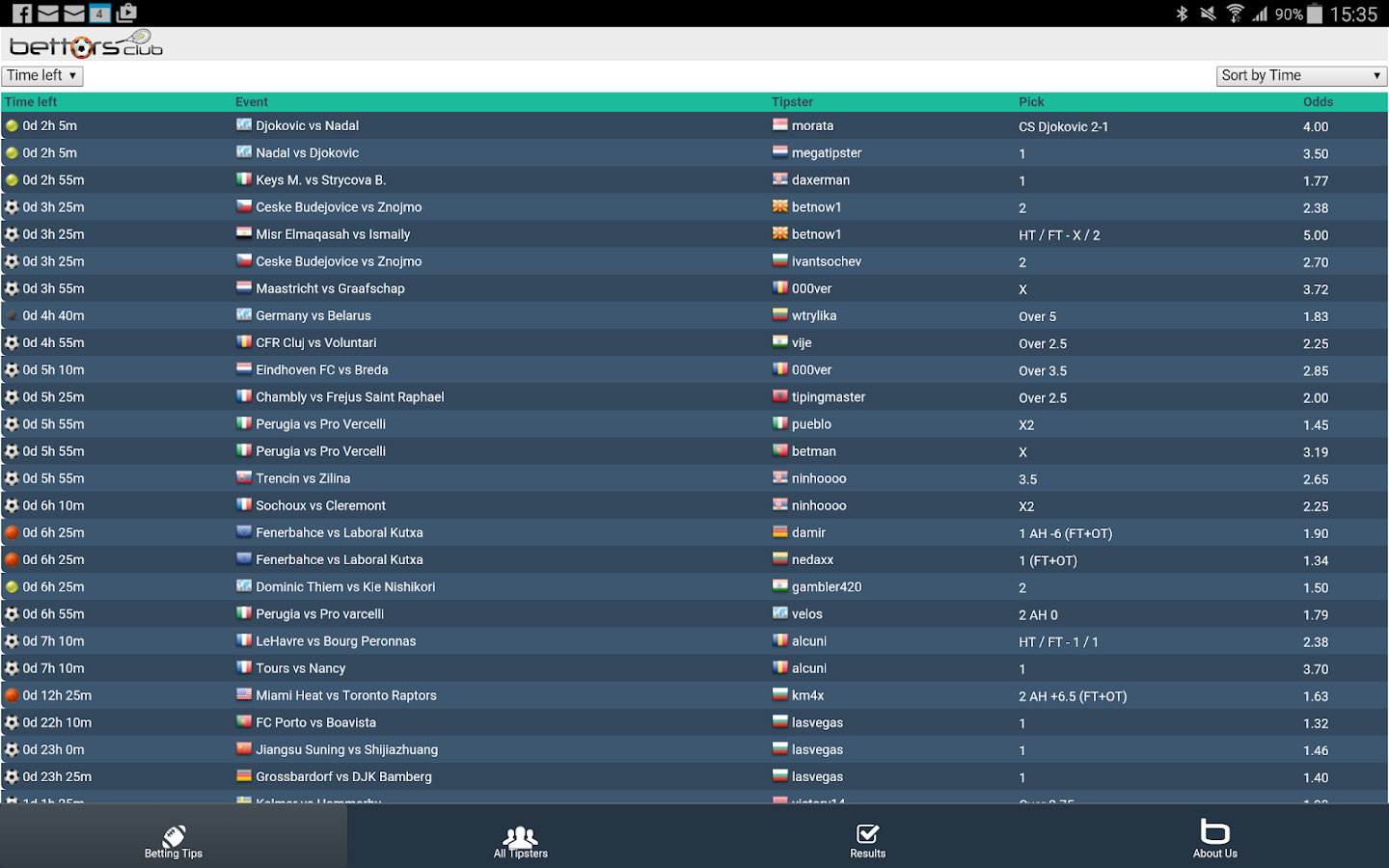Open the "Djokovic vs Nadal" event
The width and height of the screenshot is (1389, 868).
[308, 126]
